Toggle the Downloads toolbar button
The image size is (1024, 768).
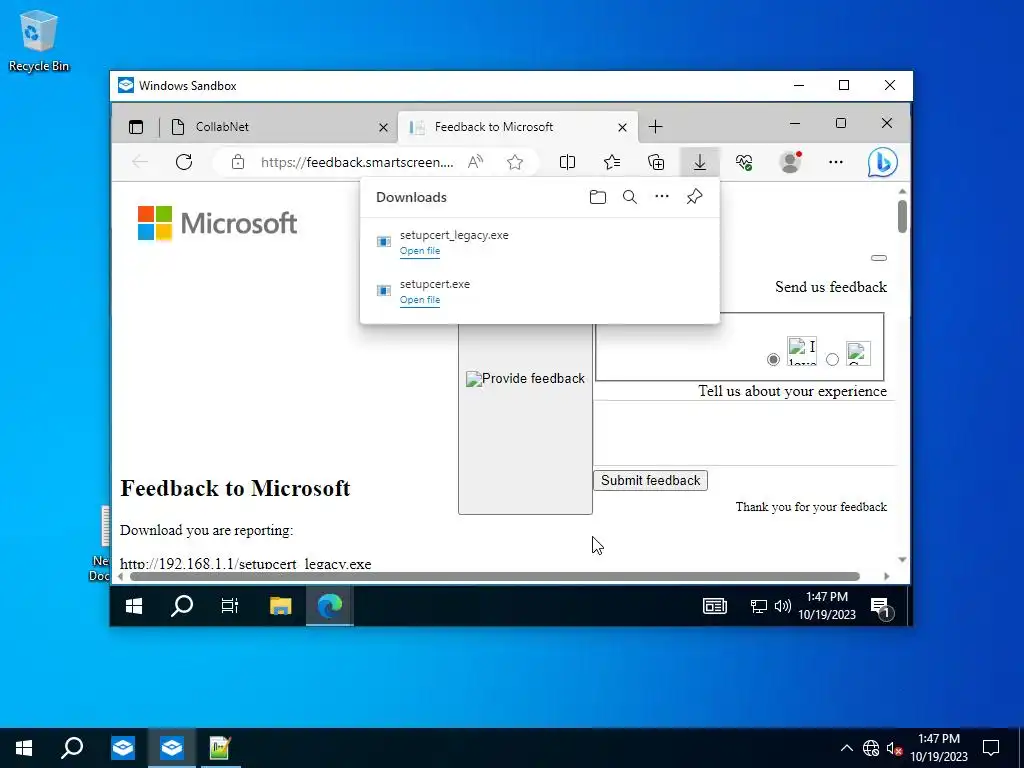coord(699,162)
